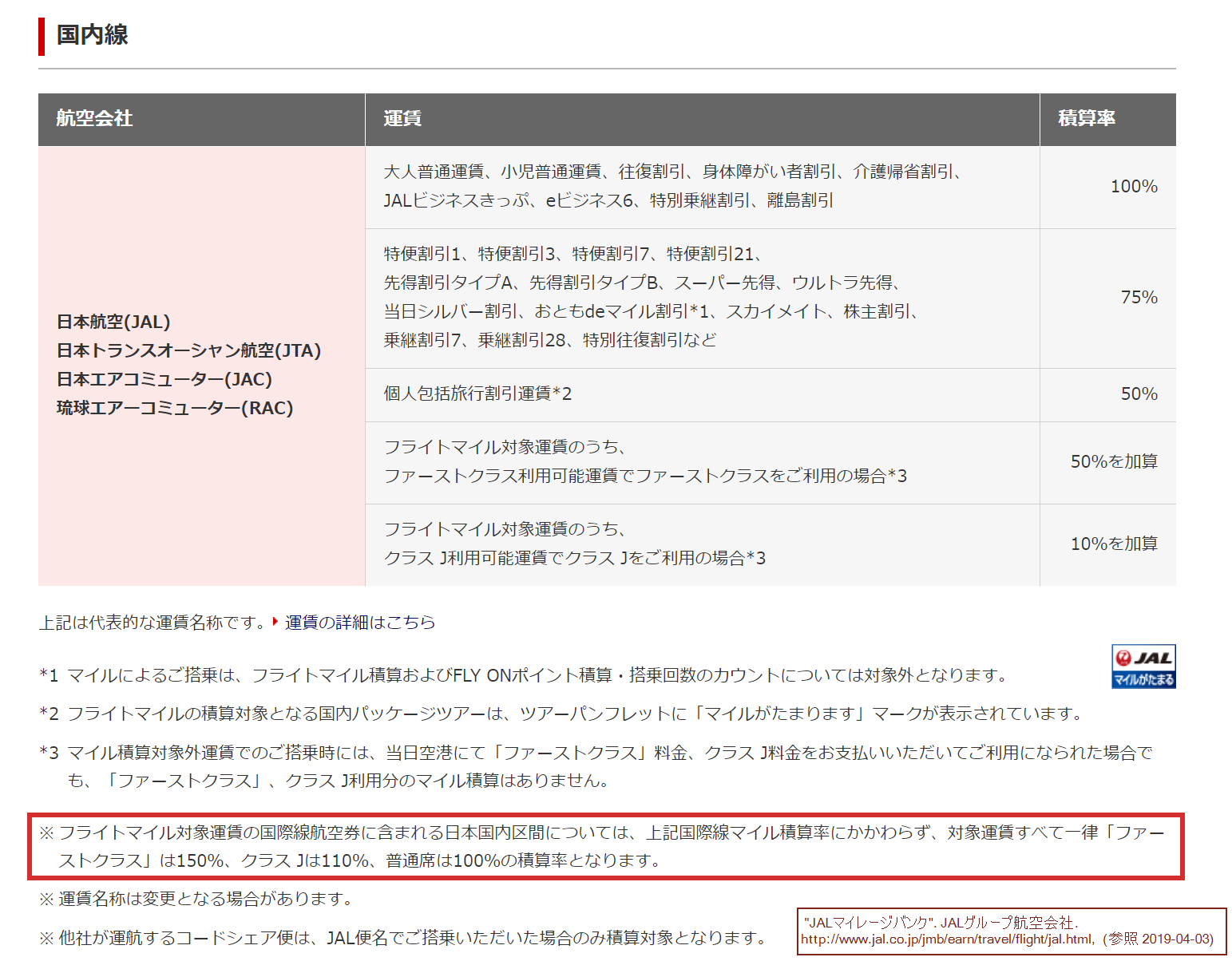Click the note about コードシェア便
The image size is (1232, 965).
click(404, 938)
